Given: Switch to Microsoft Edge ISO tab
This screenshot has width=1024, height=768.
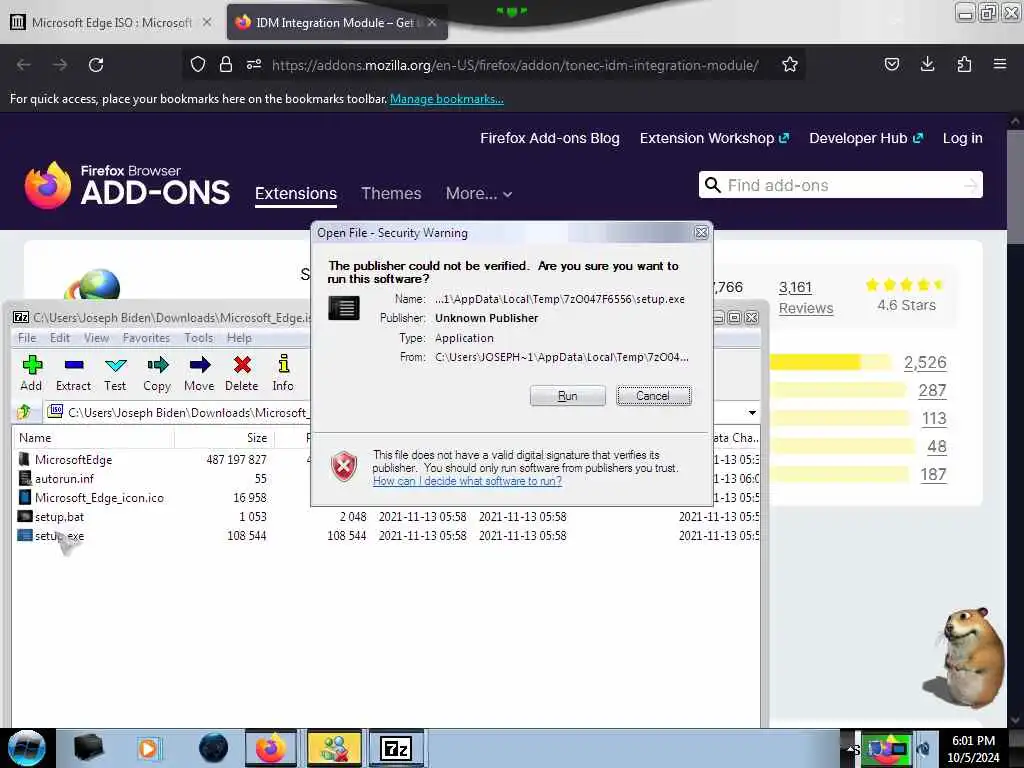Looking at the screenshot, I should coord(111,22).
